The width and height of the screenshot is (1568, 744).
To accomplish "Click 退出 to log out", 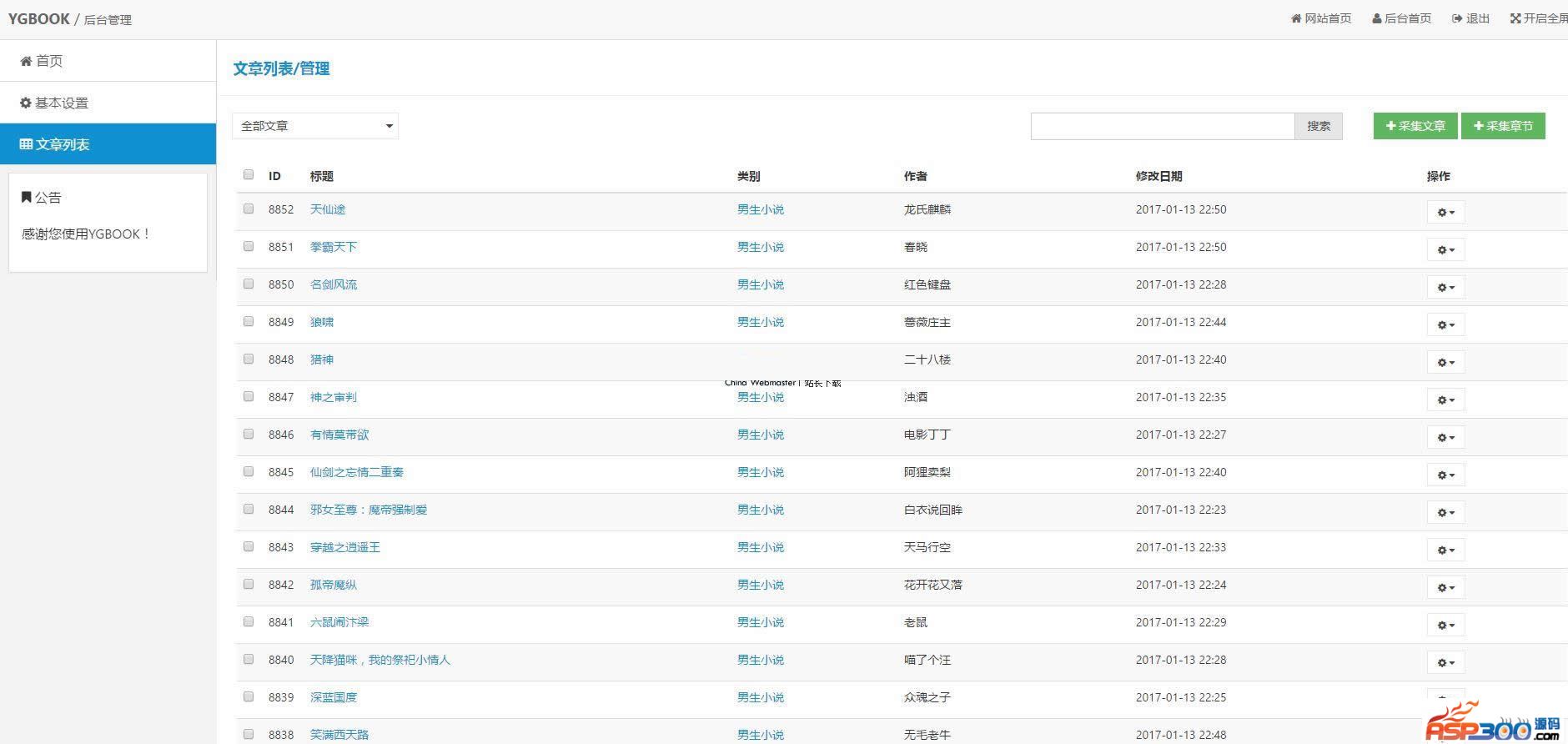I will [1470, 18].
